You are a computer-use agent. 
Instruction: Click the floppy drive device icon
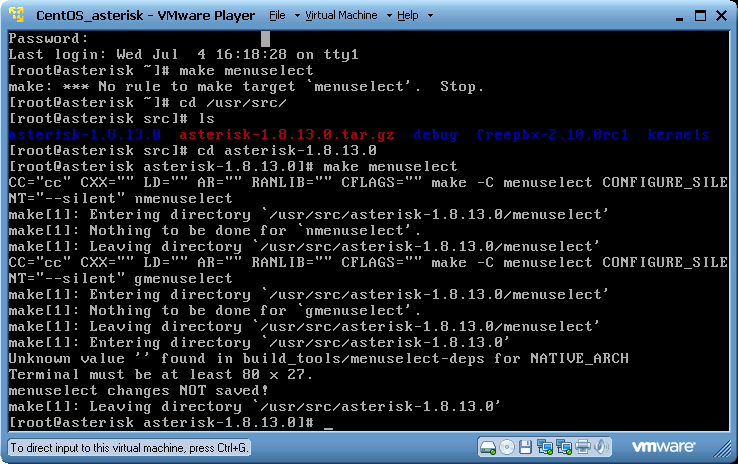(x=527, y=446)
